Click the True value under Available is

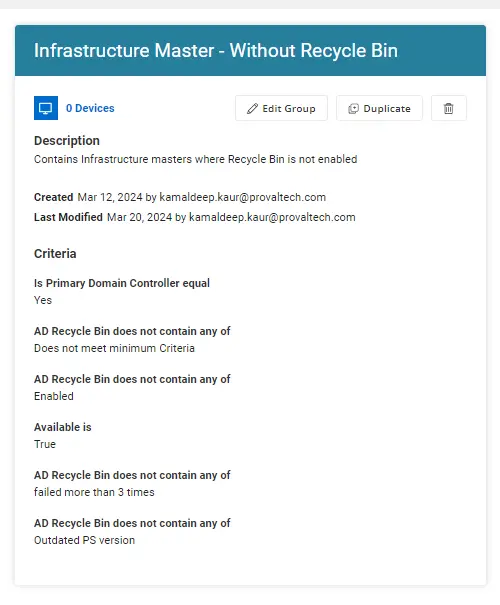[x=45, y=444]
